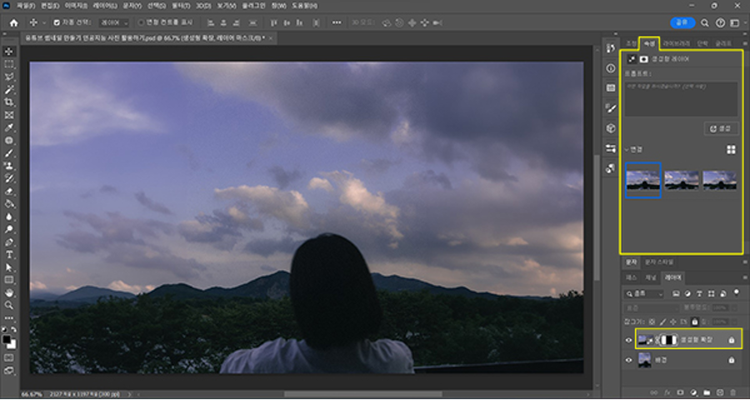The width and height of the screenshot is (750, 400).
Task: Open the Auto-Select layer/group dropdown
Action: [114, 23]
